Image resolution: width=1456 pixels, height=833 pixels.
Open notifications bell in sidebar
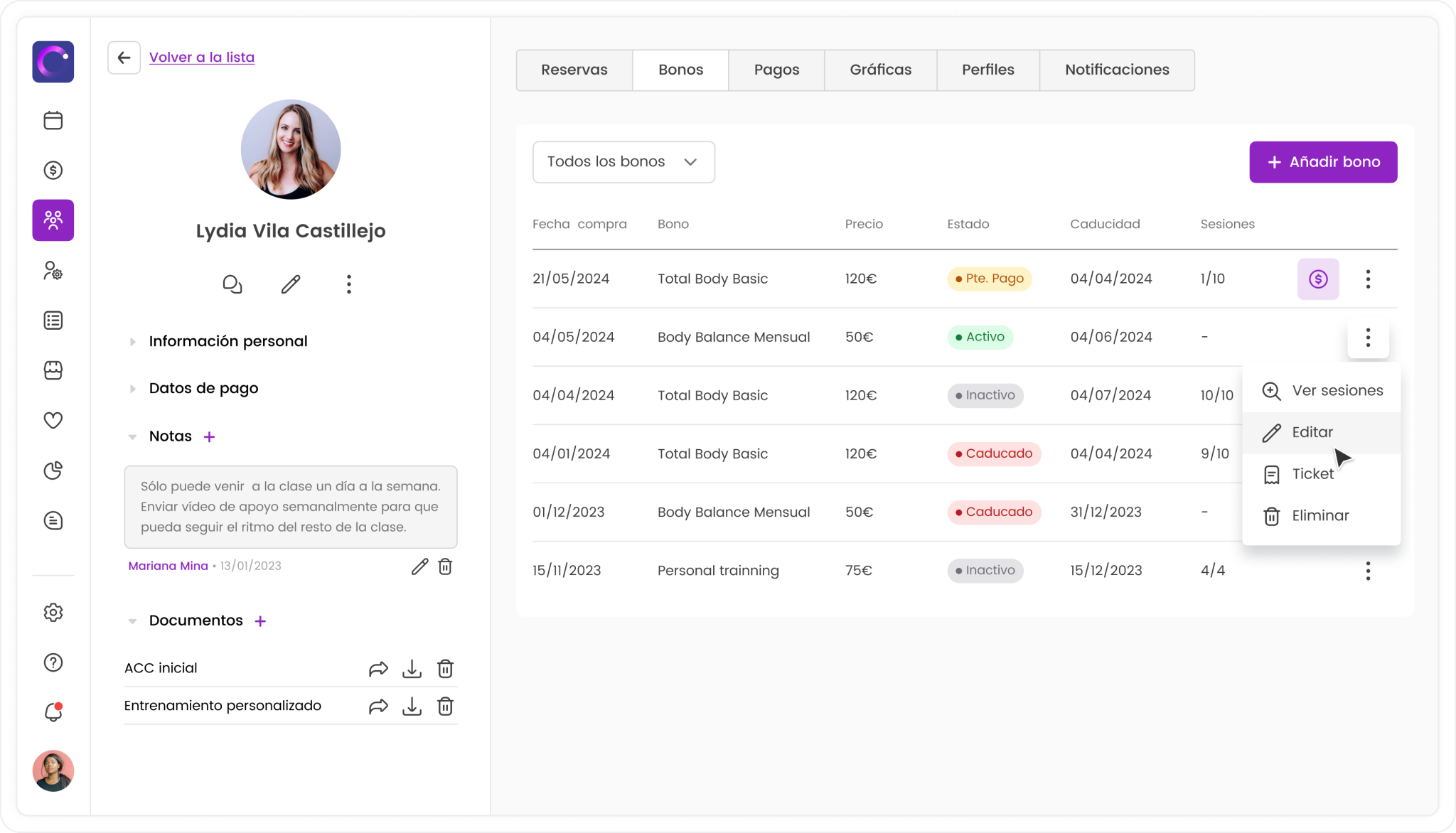tap(53, 711)
